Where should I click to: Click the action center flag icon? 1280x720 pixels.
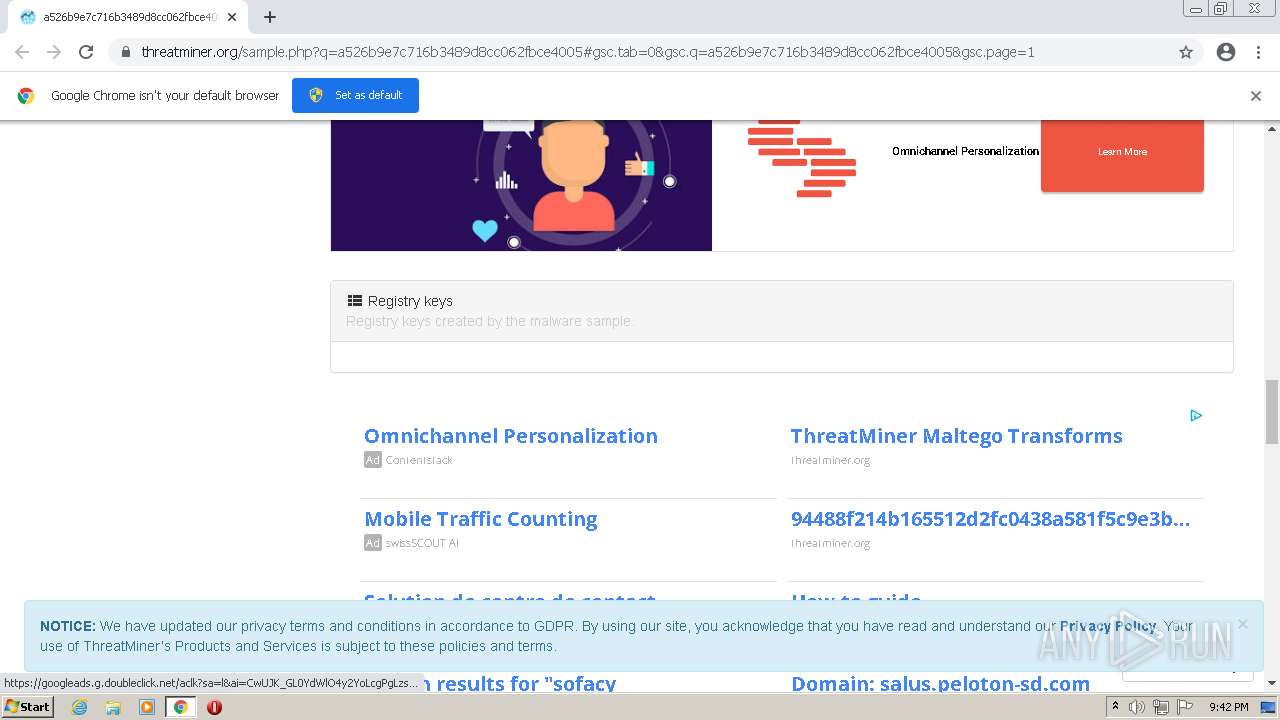point(1184,707)
